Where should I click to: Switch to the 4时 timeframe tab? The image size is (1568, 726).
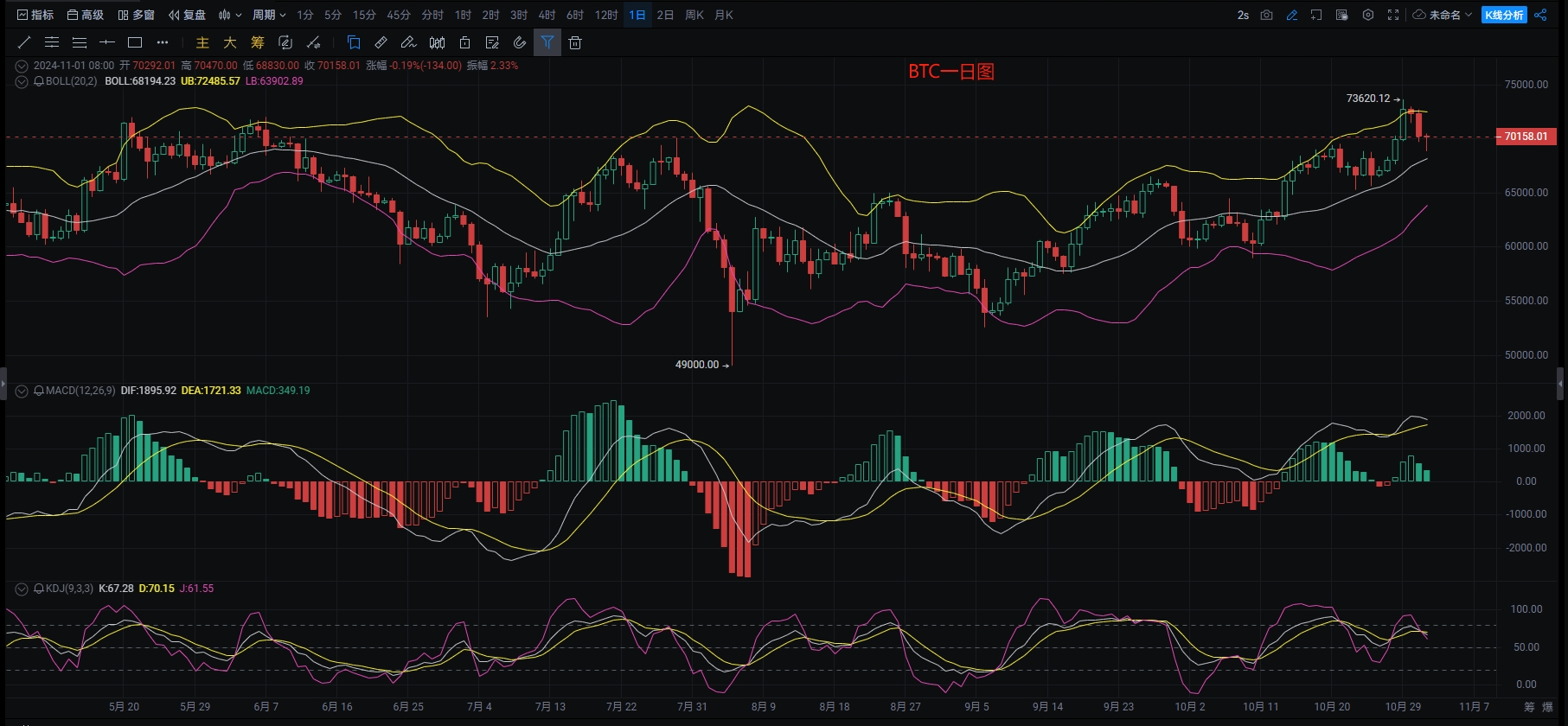(x=547, y=15)
